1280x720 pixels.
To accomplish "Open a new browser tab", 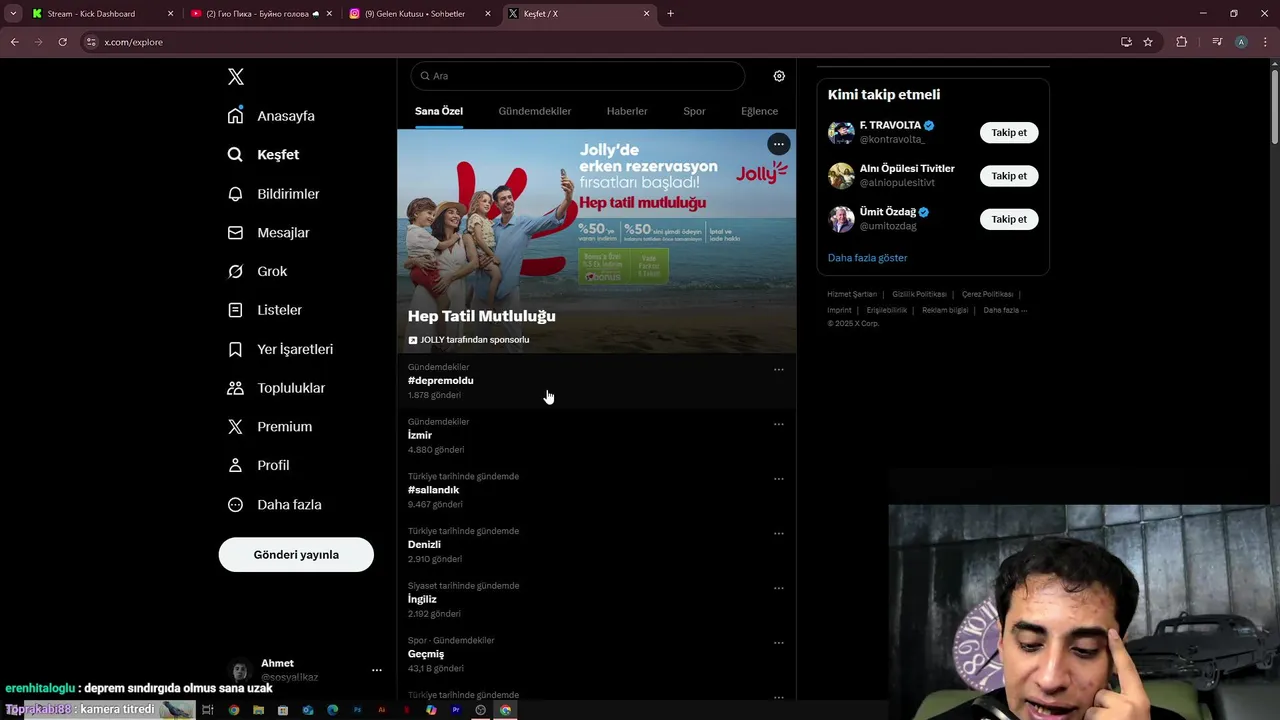I will (x=670, y=14).
